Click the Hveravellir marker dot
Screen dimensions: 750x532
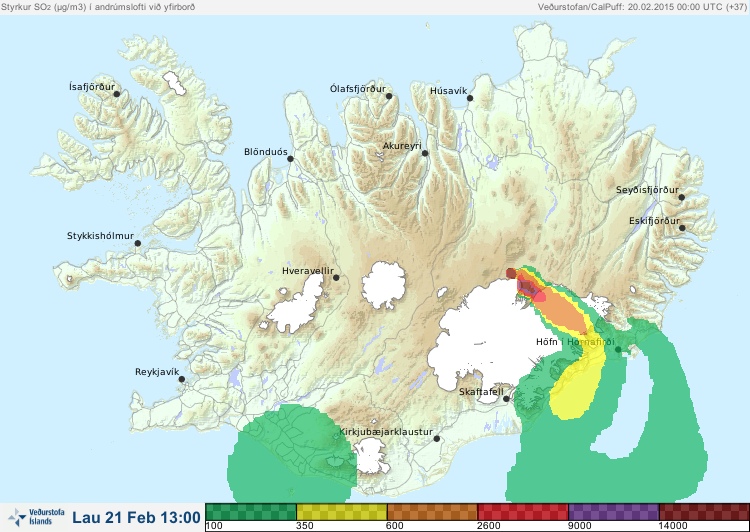[x=336, y=277]
